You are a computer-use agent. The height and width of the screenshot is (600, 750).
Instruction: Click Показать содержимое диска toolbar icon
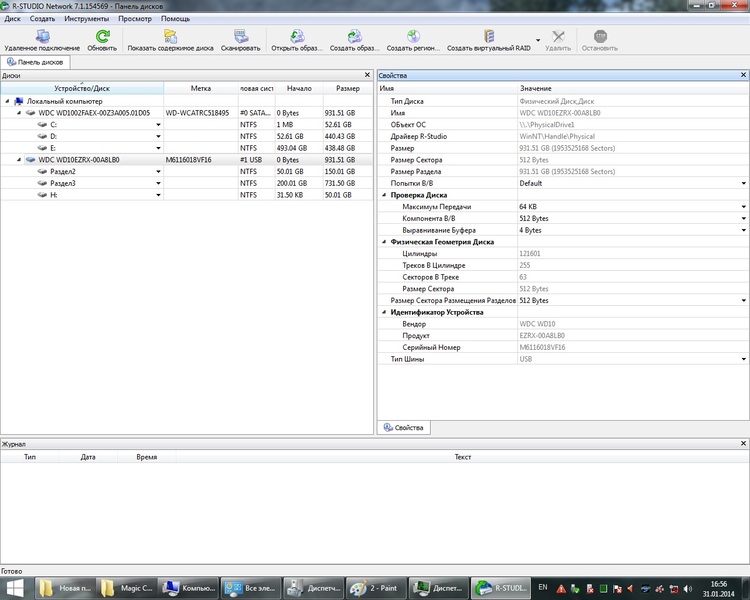point(170,36)
